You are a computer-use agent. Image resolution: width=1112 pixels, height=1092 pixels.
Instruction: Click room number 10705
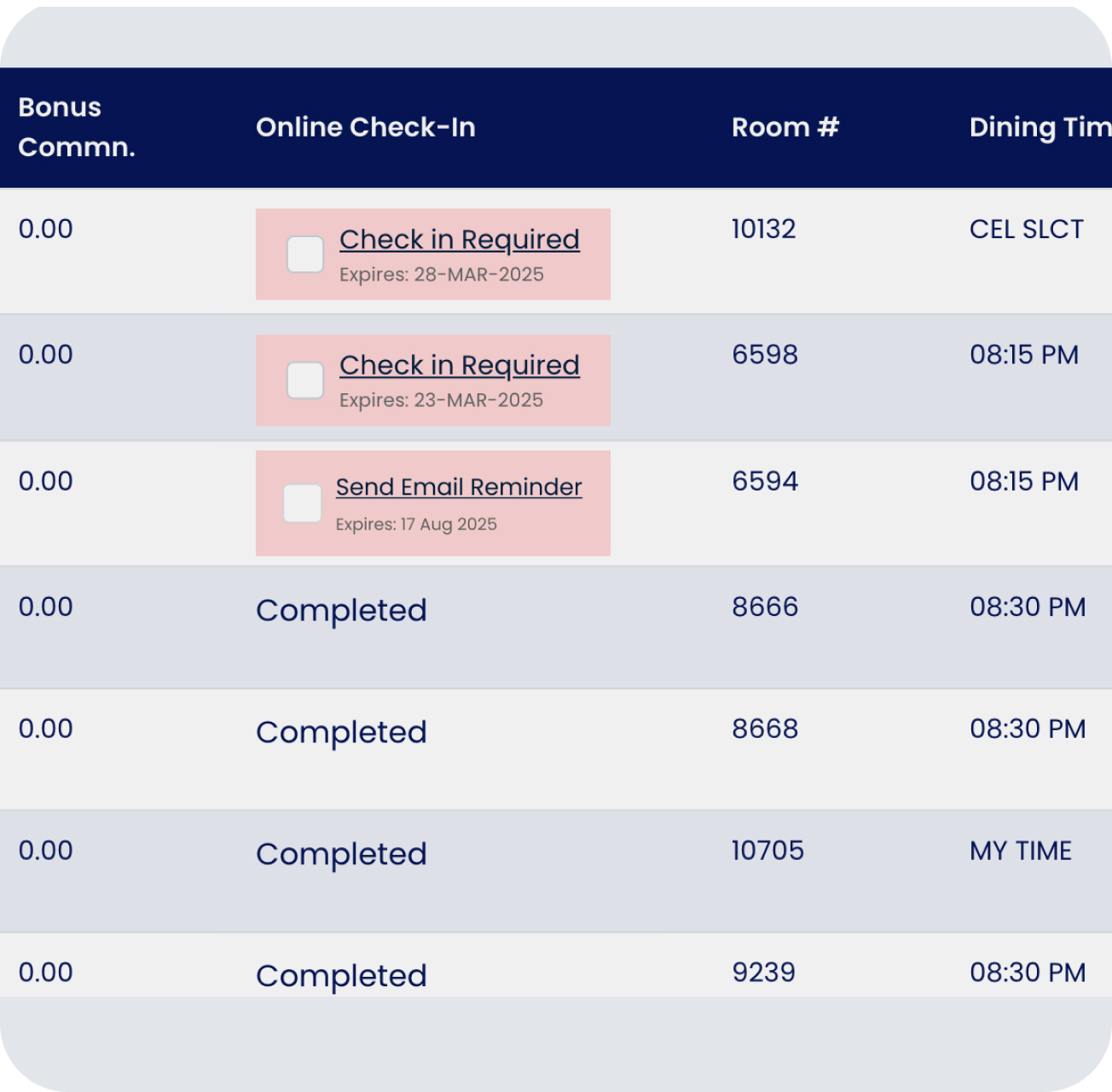pyautogui.click(x=767, y=850)
